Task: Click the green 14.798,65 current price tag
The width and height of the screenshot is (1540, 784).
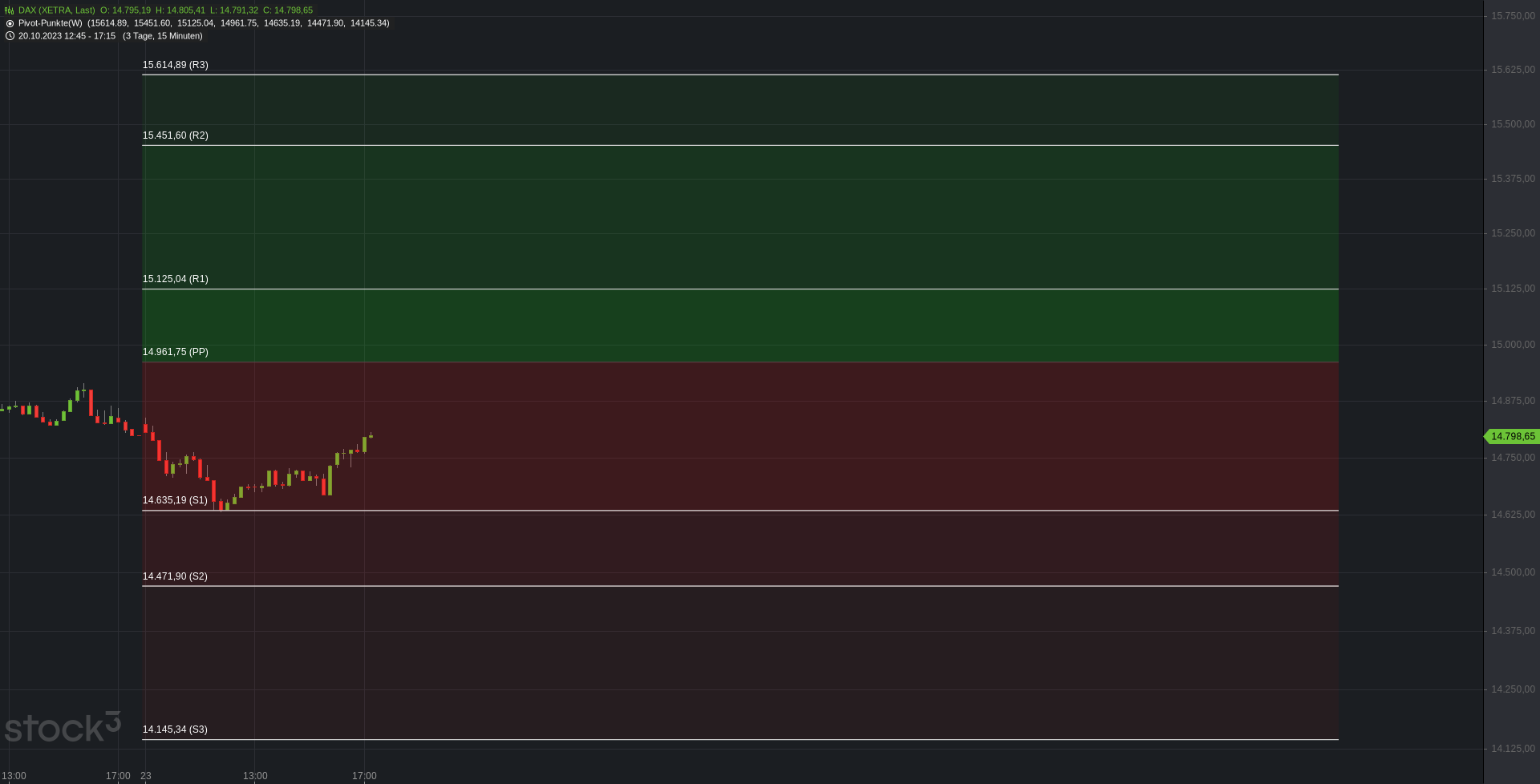Action: (x=1512, y=437)
